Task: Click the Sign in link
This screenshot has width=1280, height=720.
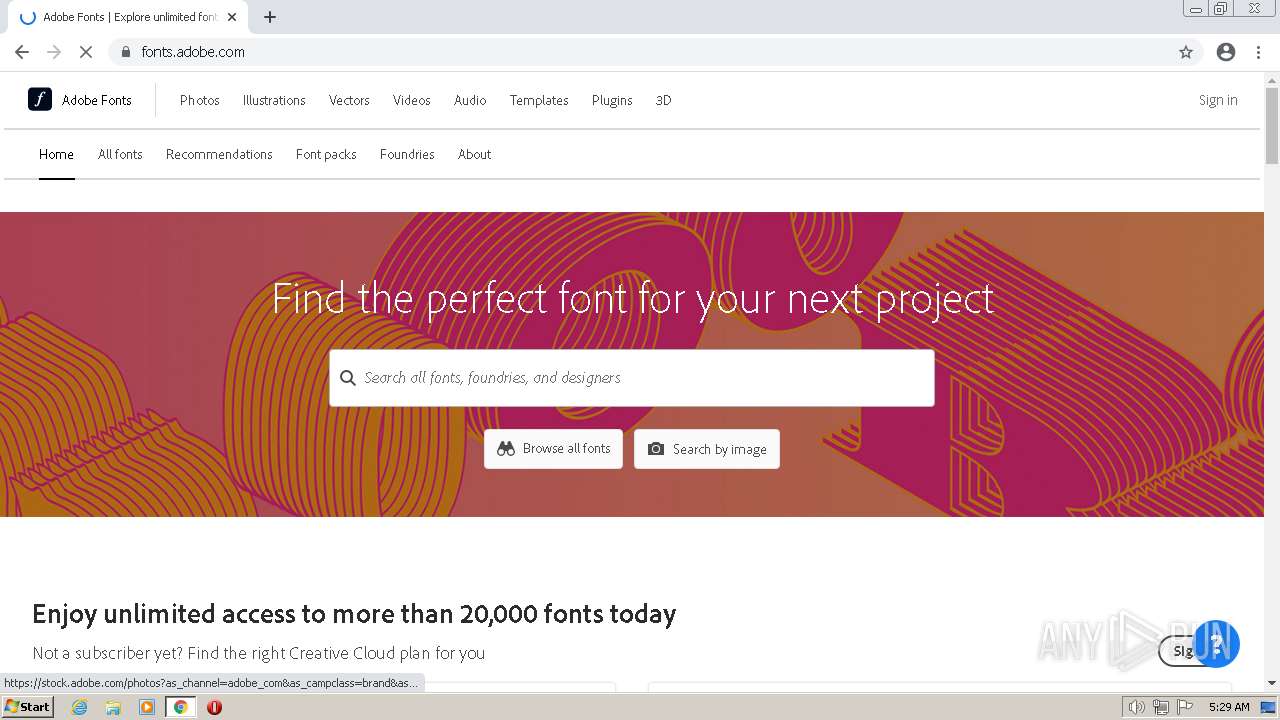Action: (1218, 100)
